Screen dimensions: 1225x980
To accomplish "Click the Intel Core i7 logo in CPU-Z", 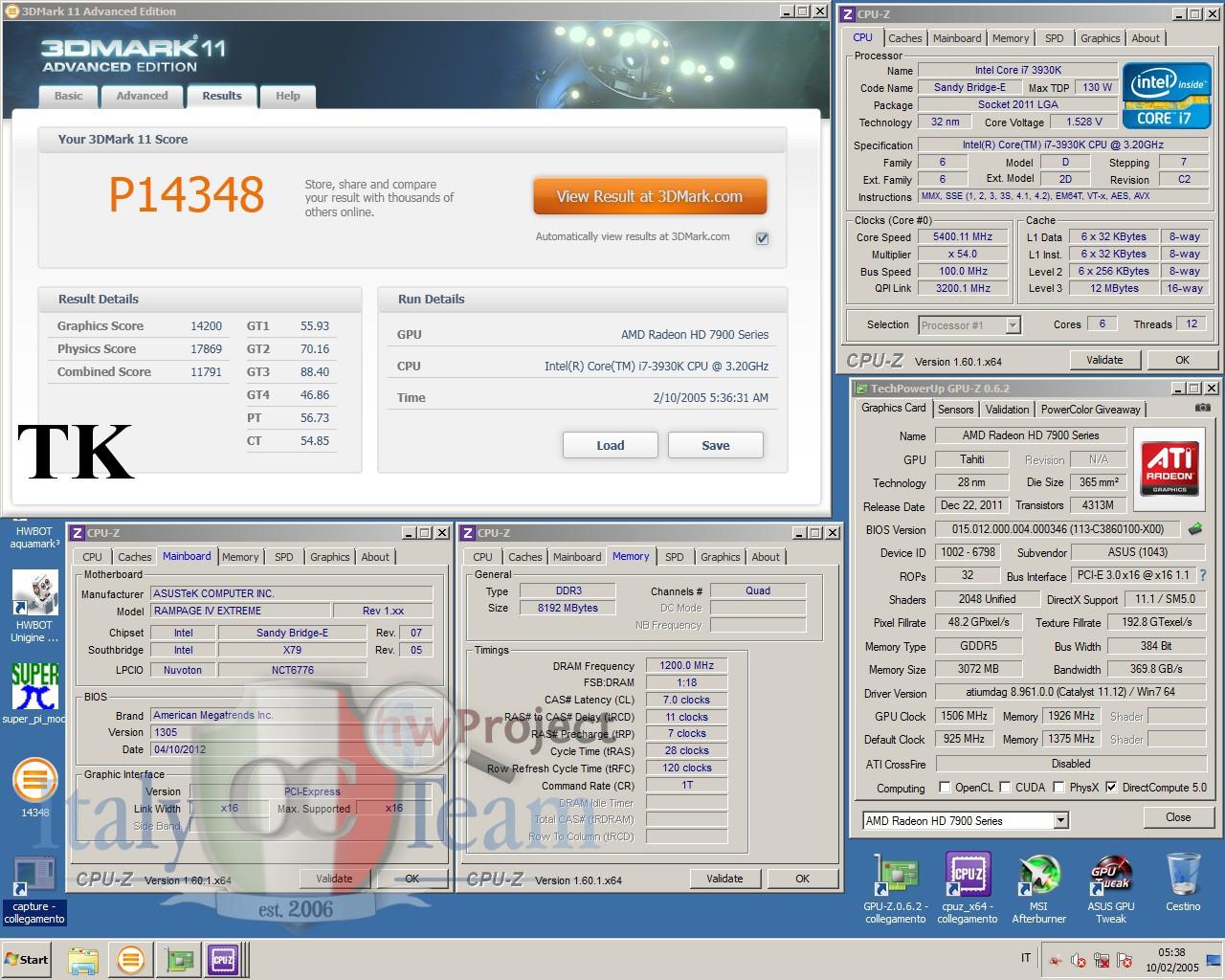I will pyautogui.click(x=1167, y=95).
